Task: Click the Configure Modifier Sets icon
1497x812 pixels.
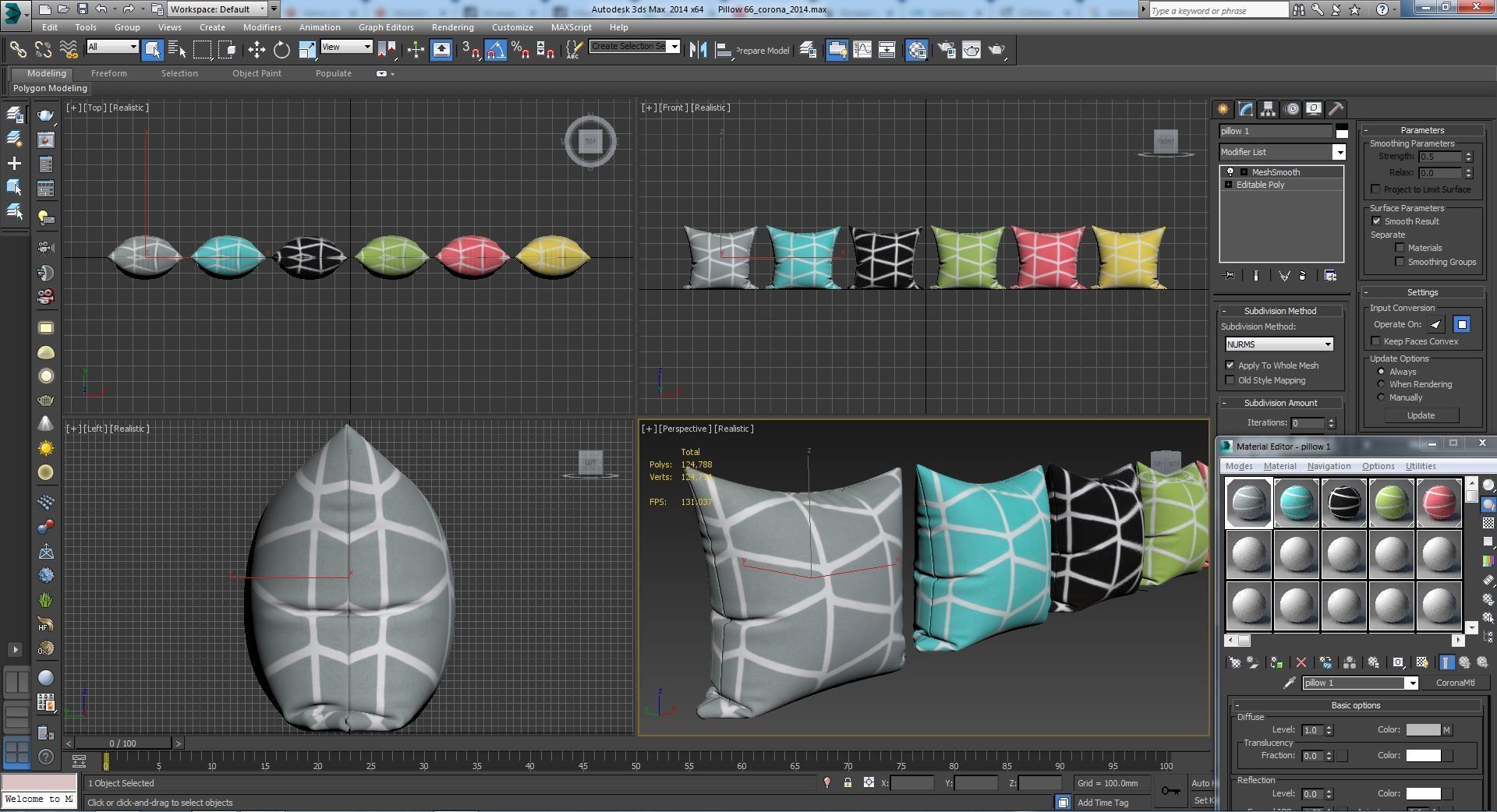Action: click(1330, 275)
